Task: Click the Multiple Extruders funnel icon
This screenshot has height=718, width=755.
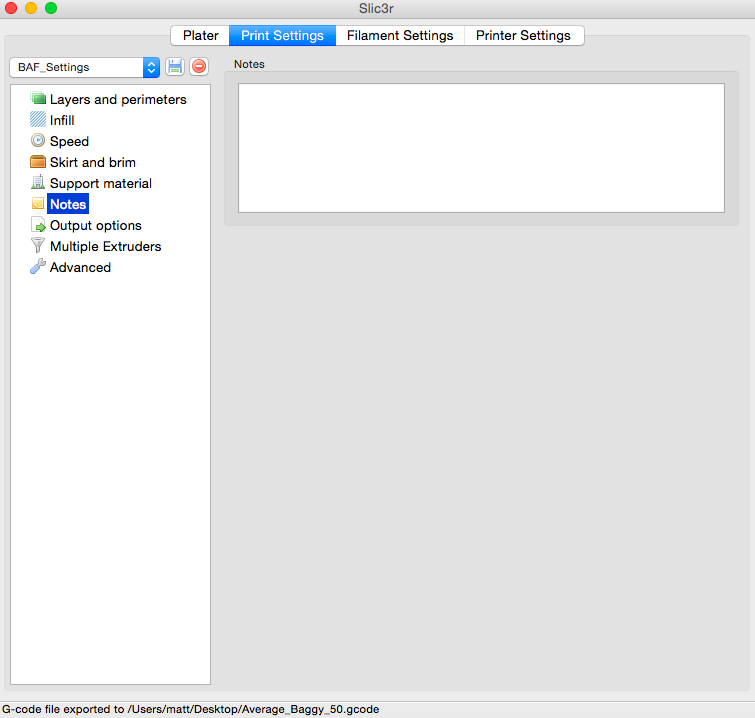Action: [38, 246]
